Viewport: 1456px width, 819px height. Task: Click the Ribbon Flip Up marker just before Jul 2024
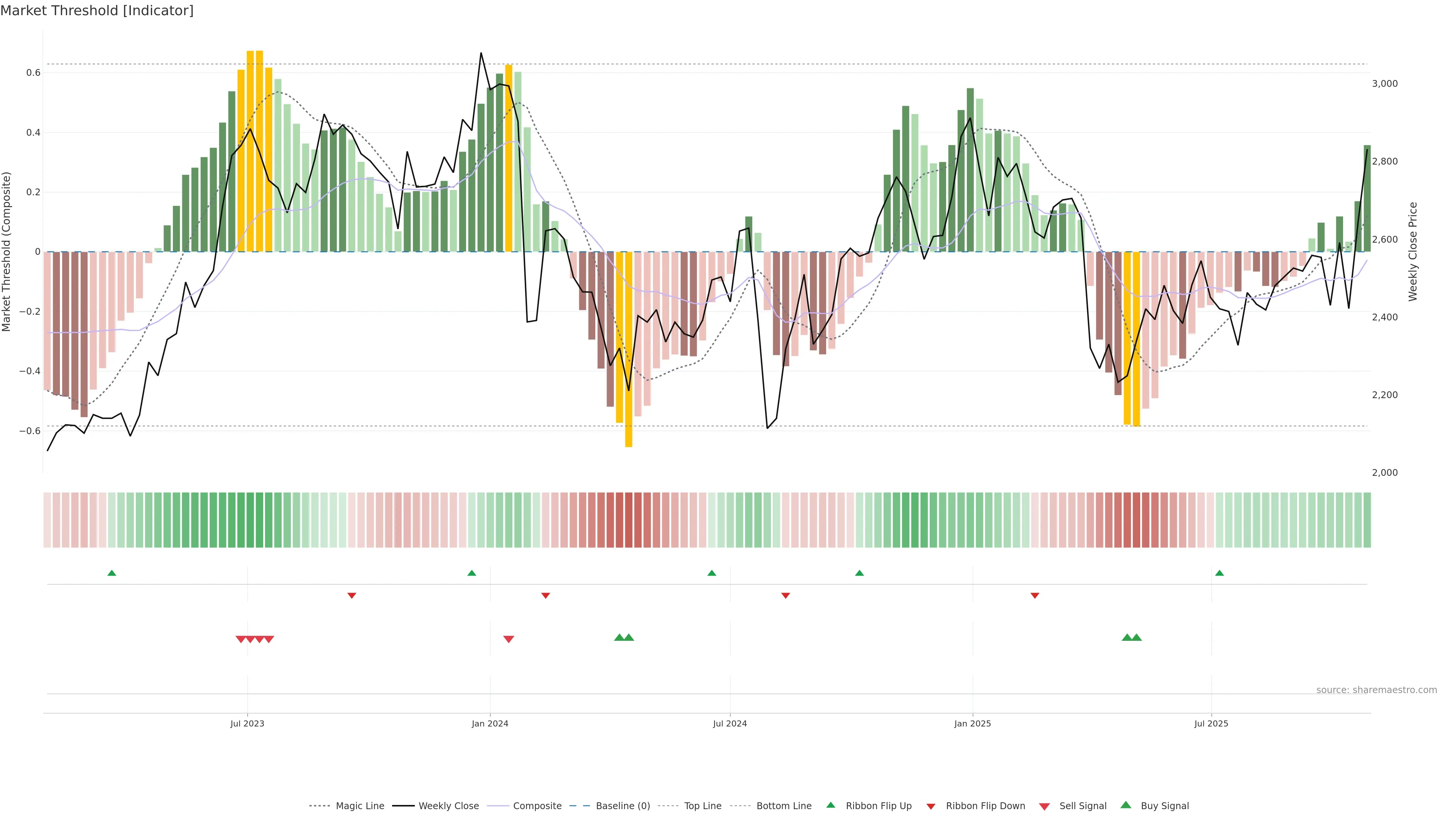712,573
